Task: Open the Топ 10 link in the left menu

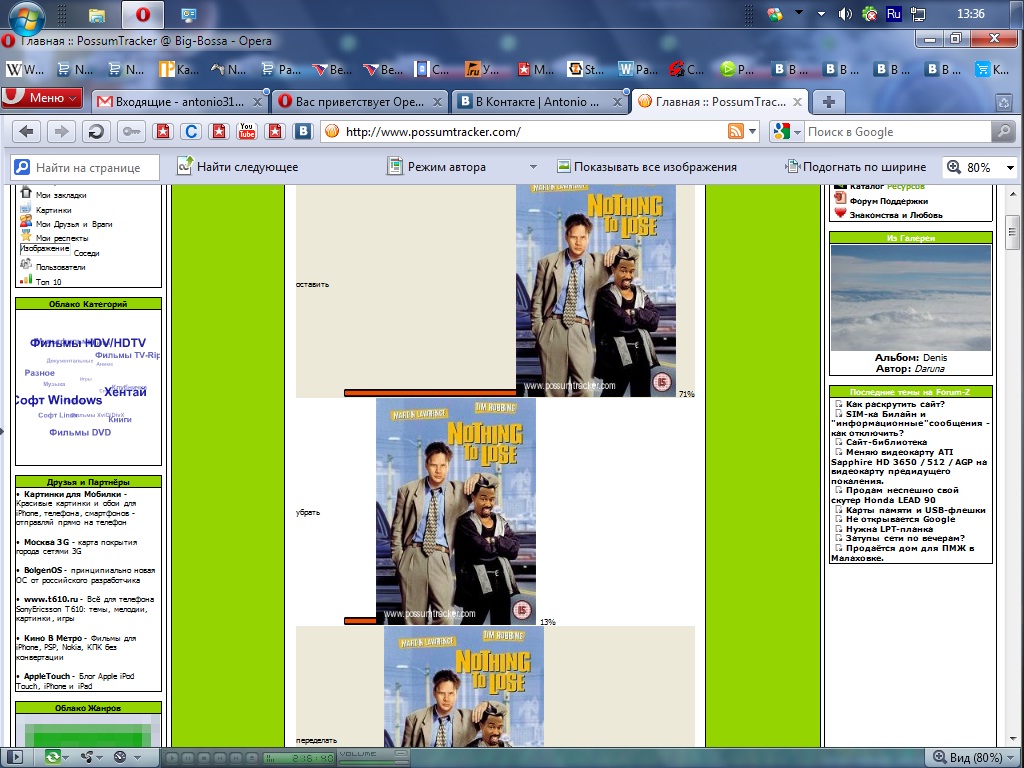Action: [48, 282]
